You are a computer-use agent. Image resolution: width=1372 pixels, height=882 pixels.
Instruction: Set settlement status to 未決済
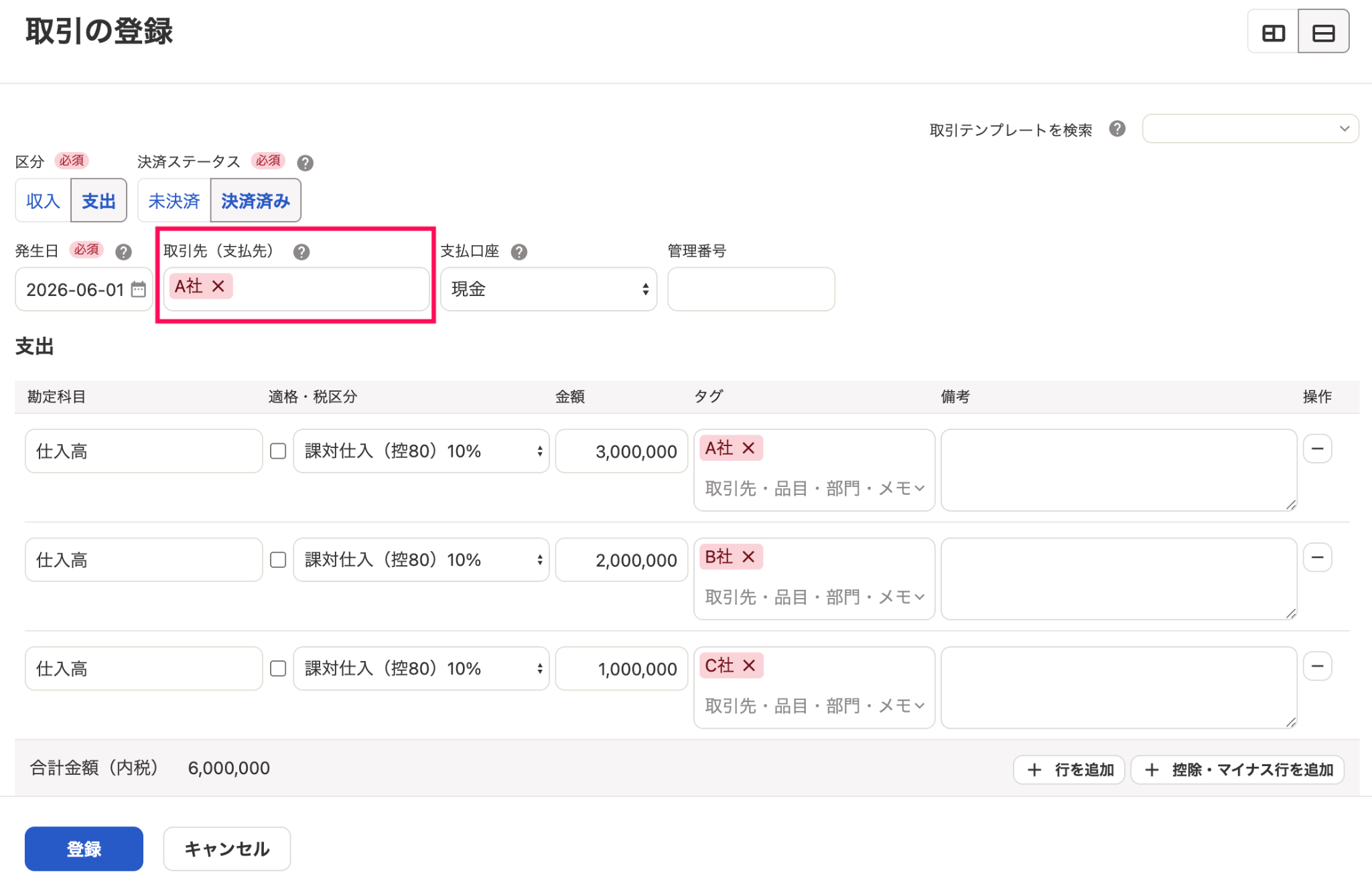coord(174,200)
